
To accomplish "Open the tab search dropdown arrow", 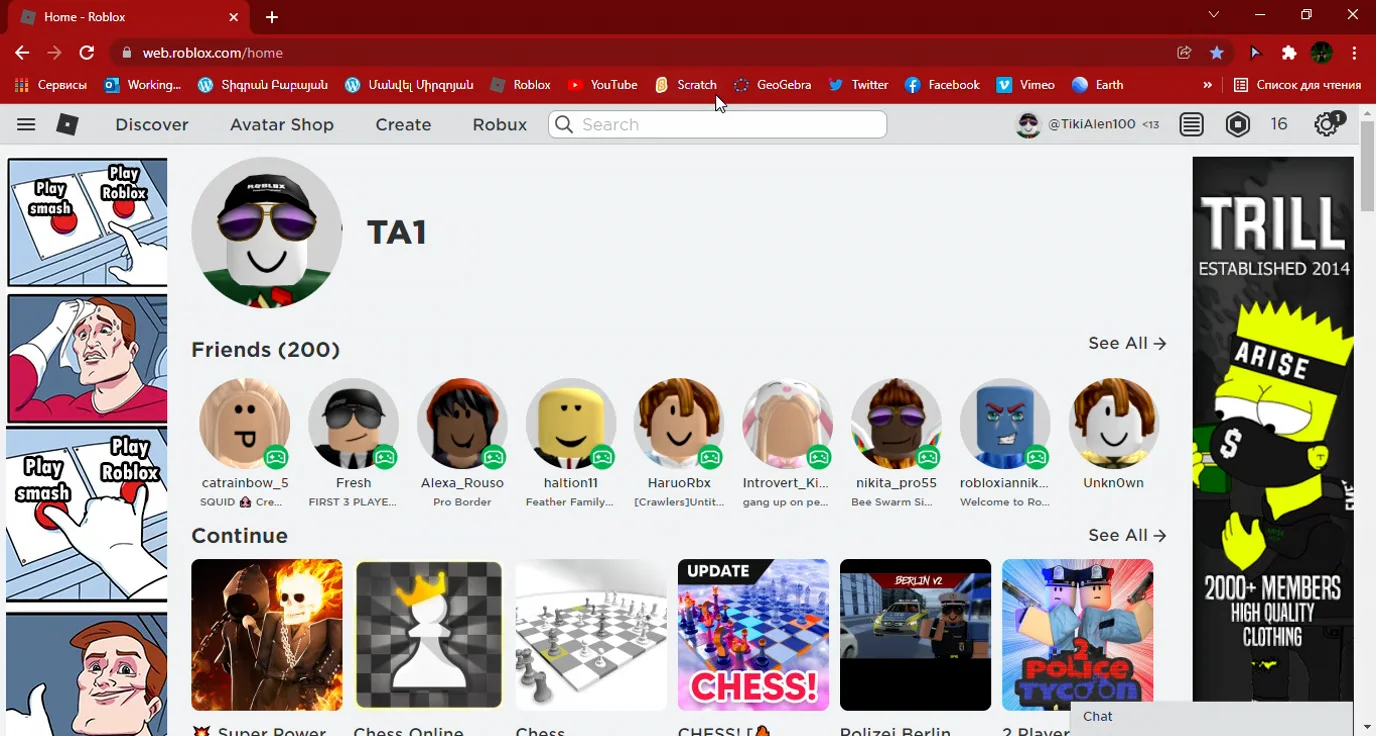I will coord(1213,15).
